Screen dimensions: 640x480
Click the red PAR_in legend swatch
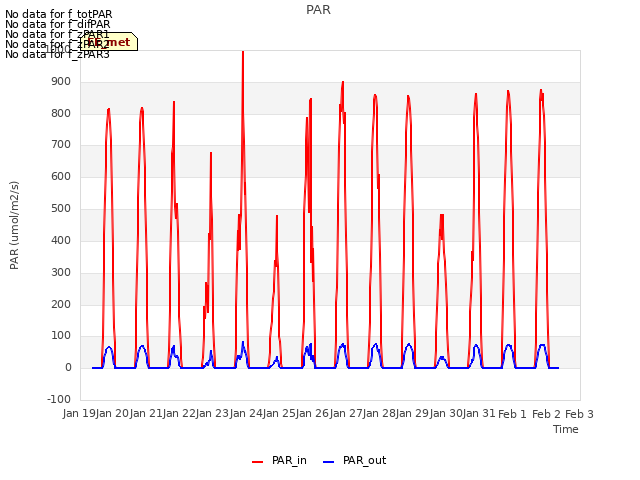[258, 462]
